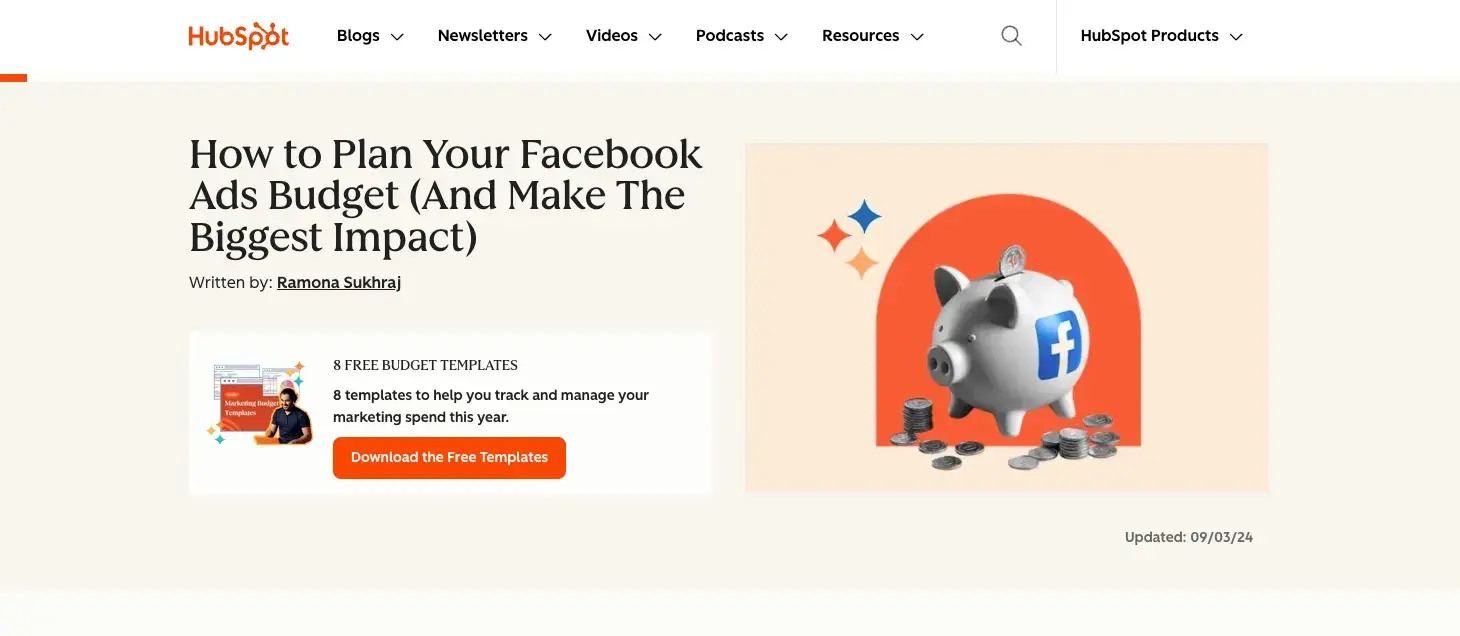Click the Updated 09/03/24 date text
The width and height of the screenshot is (1460, 636).
click(1189, 537)
